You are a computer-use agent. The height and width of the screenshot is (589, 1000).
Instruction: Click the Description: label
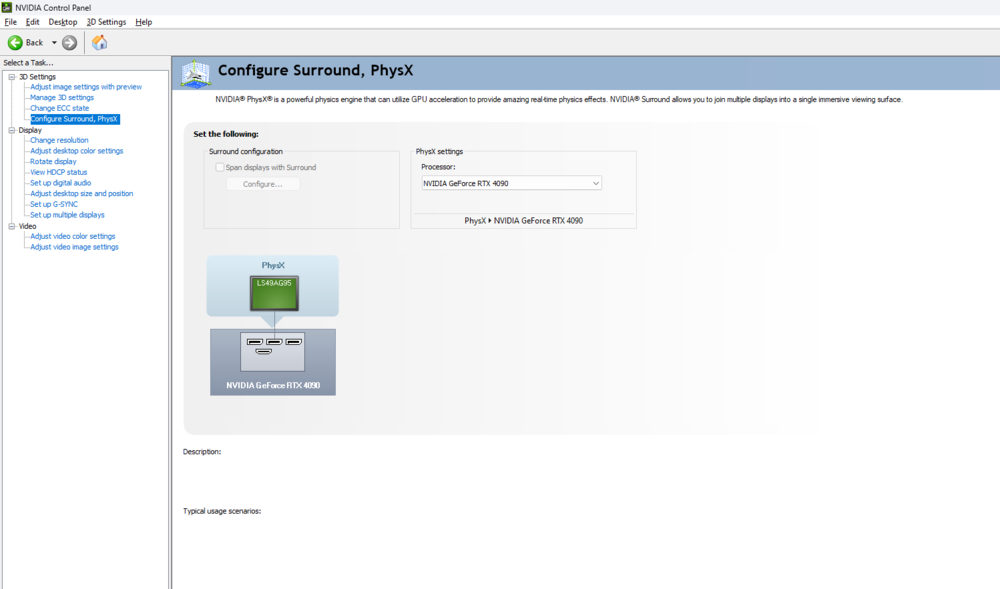click(202, 451)
